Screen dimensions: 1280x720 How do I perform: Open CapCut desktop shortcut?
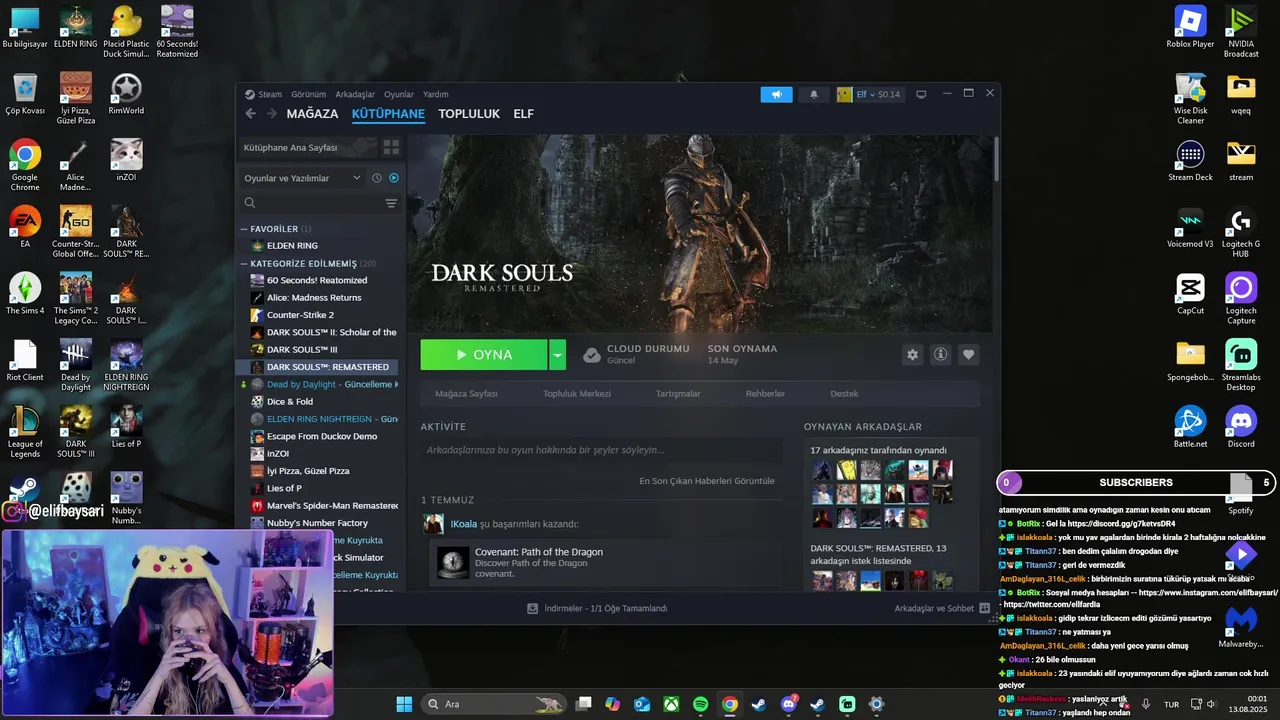coord(1190,294)
